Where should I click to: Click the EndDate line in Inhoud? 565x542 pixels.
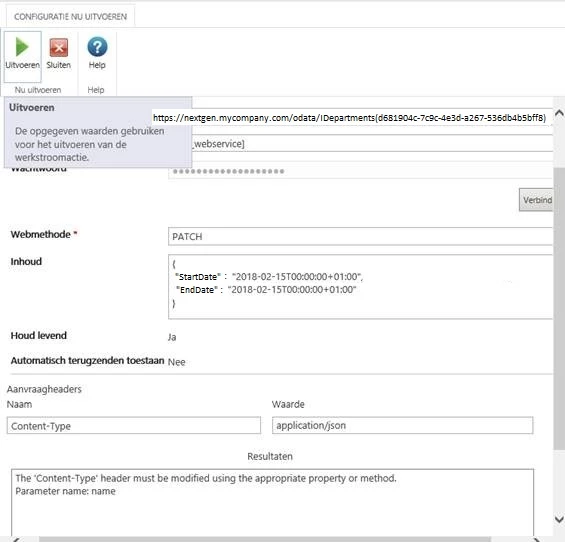tap(266, 290)
